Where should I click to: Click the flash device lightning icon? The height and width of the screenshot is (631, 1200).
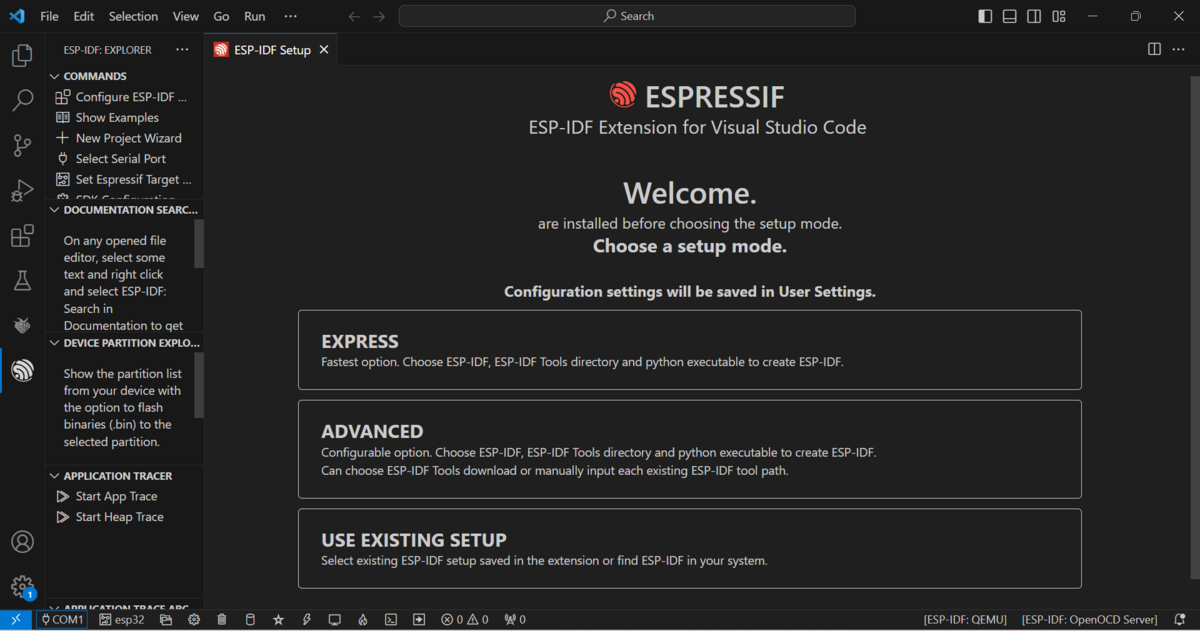click(x=307, y=620)
